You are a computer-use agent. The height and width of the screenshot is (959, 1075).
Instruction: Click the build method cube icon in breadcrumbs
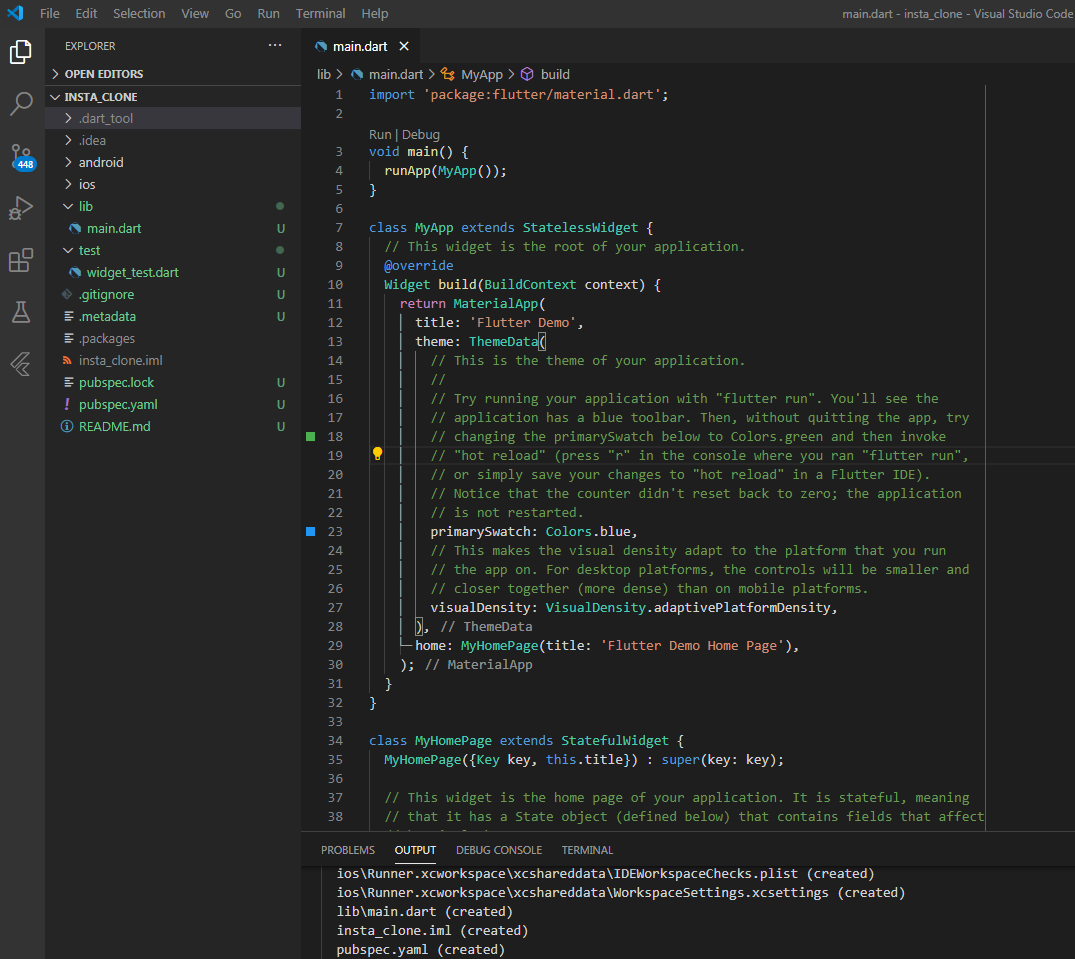coord(527,74)
